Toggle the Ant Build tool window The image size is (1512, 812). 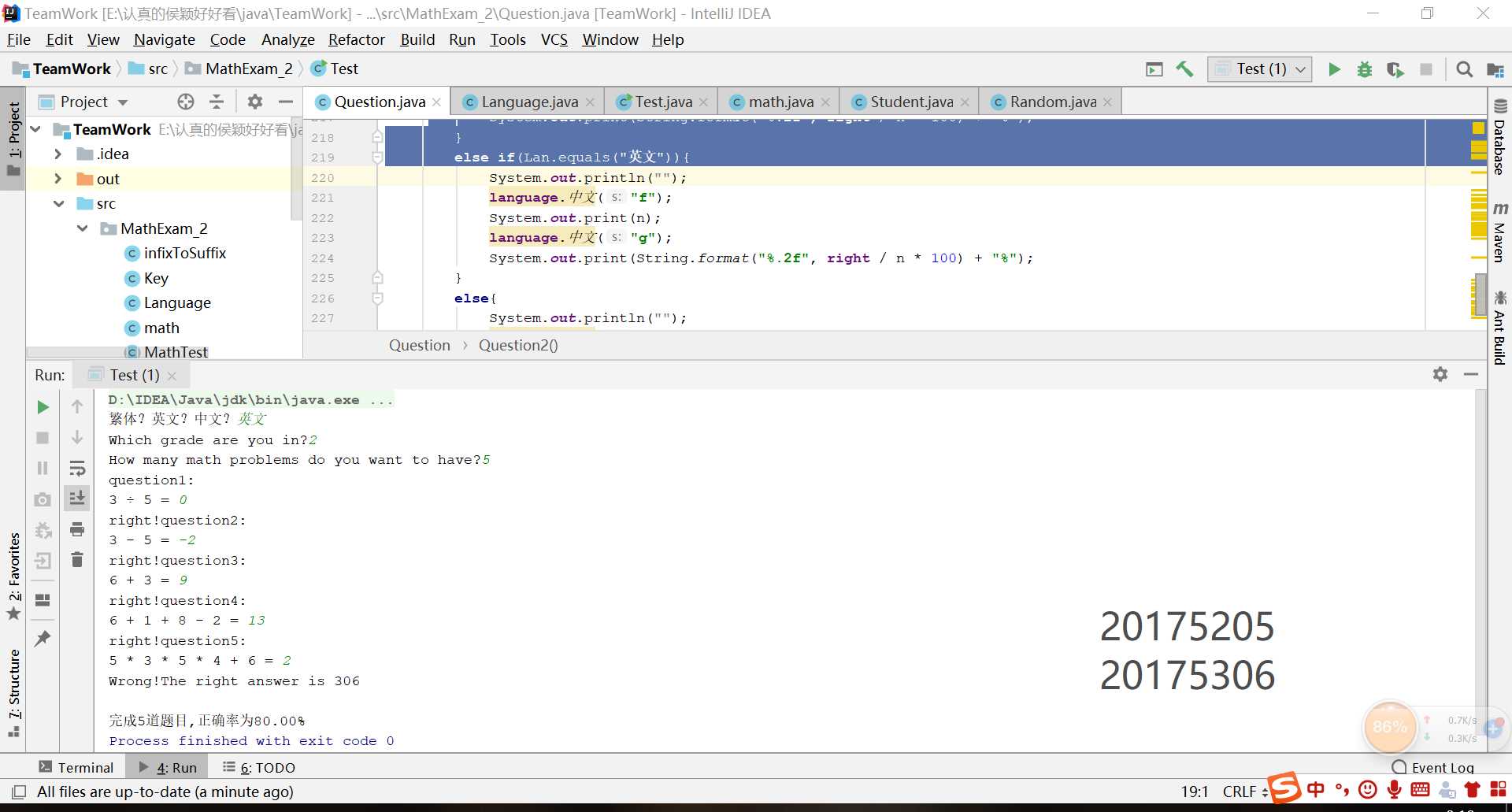point(1499,329)
